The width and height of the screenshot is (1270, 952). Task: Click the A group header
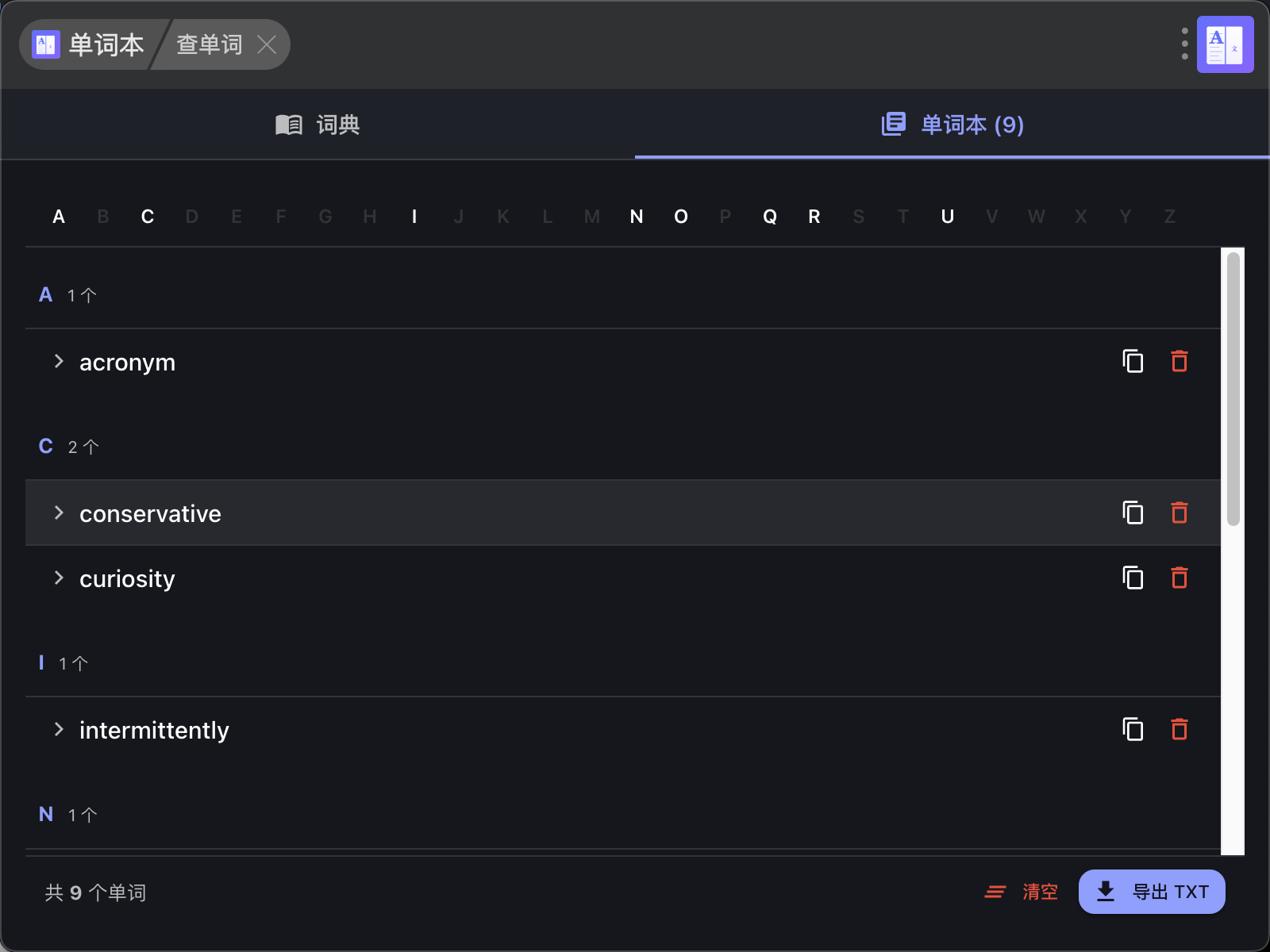pyautogui.click(x=623, y=295)
